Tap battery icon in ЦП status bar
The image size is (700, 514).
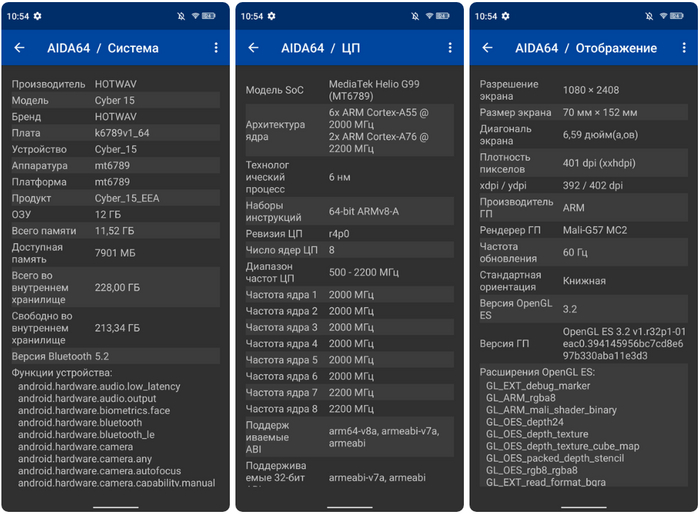443,16
